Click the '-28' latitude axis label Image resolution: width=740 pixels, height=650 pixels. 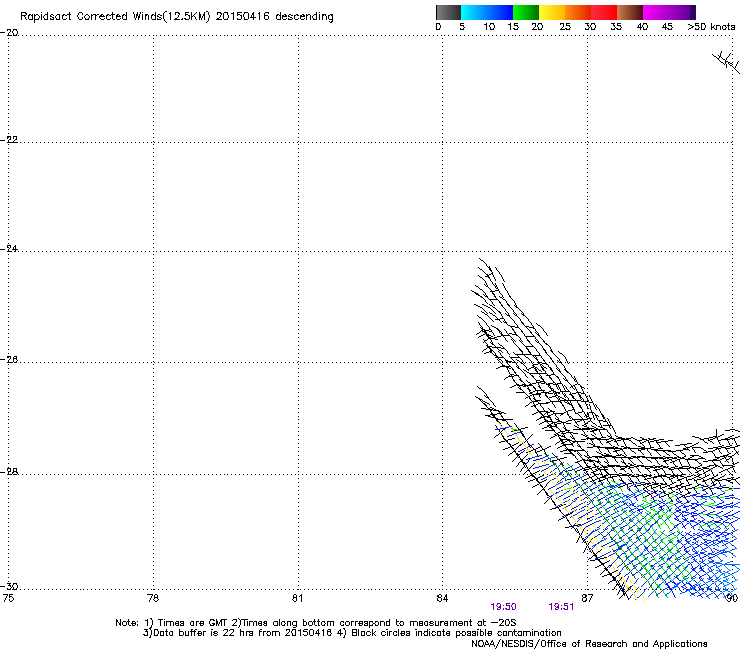pyautogui.click(x=9, y=472)
